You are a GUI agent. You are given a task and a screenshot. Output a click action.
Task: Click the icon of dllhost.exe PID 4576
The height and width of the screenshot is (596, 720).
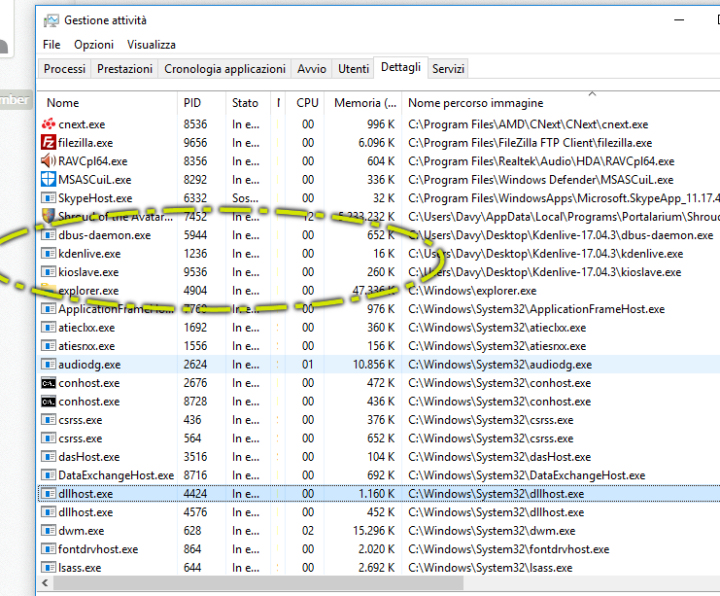pos(48,512)
